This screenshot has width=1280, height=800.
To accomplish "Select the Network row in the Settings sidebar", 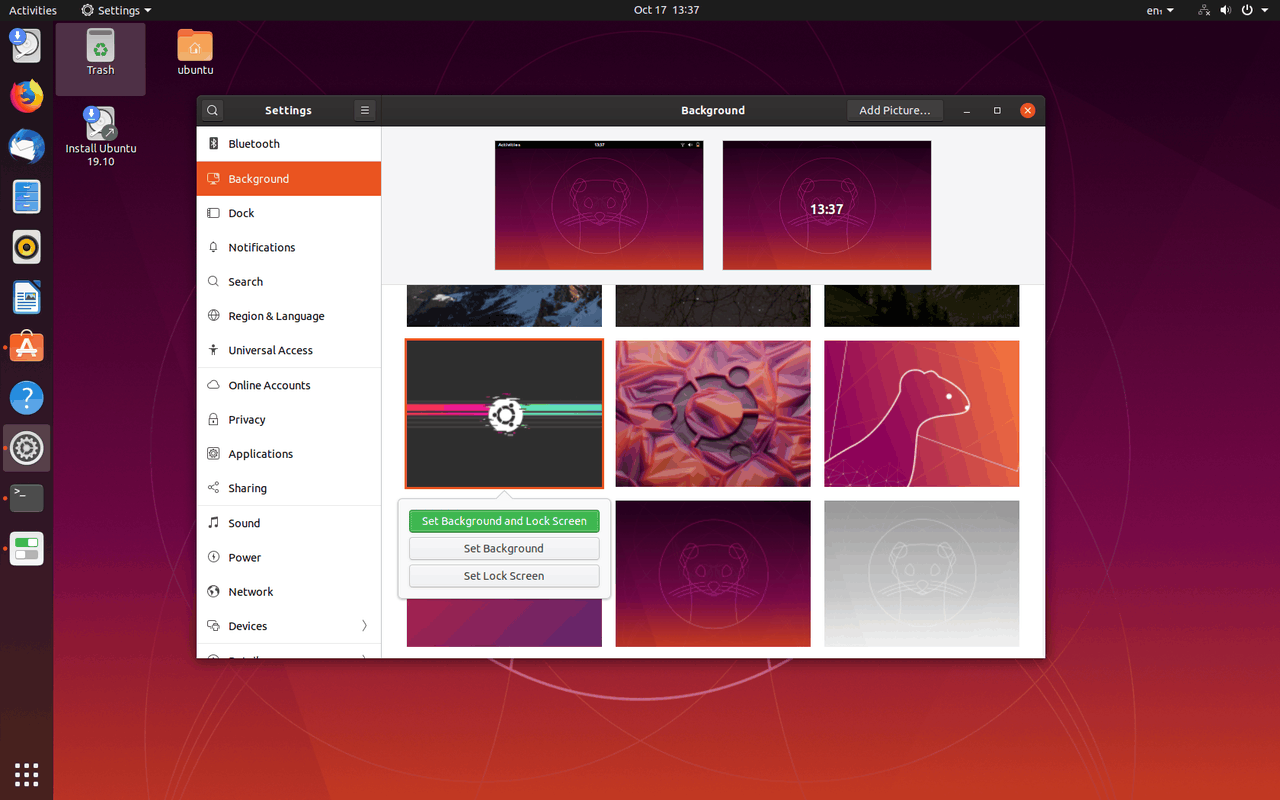I will pos(289,592).
